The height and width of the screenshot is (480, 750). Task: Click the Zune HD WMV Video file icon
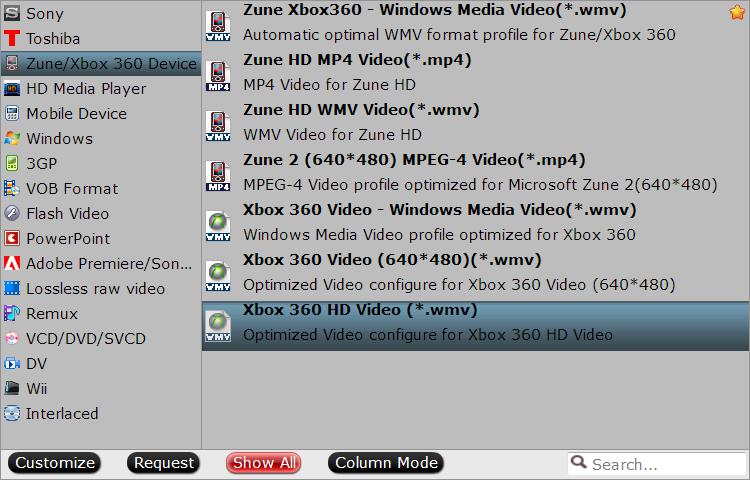pyautogui.click(x=218, y=126)
